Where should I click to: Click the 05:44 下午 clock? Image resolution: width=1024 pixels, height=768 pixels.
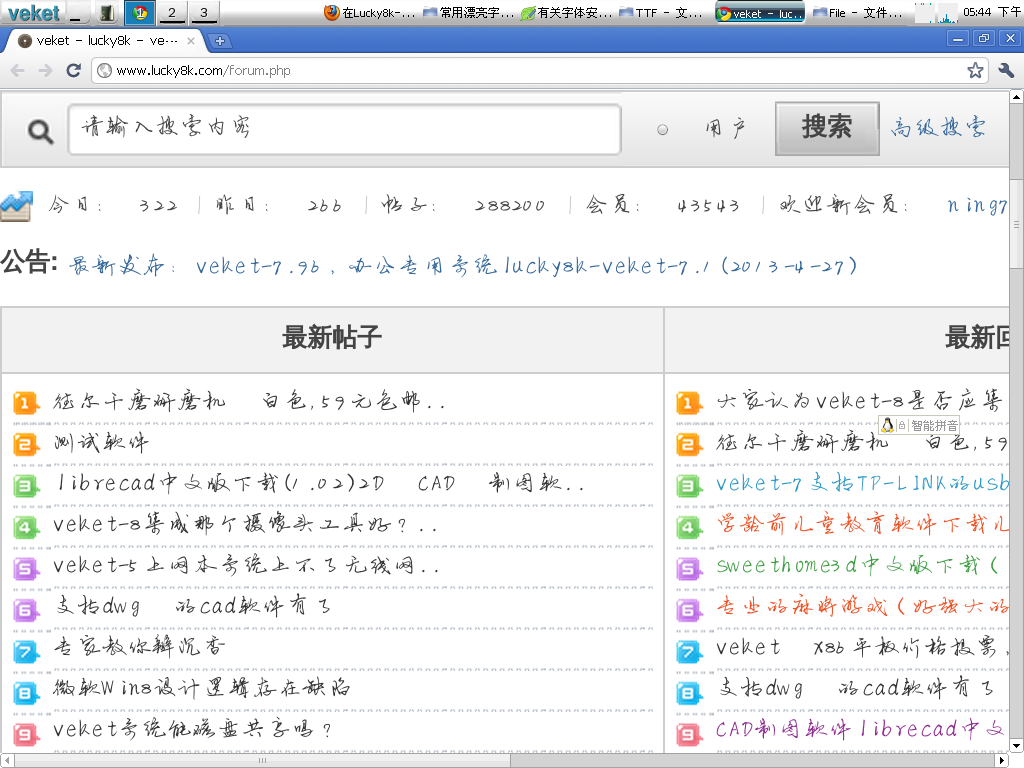coord(991,12)
